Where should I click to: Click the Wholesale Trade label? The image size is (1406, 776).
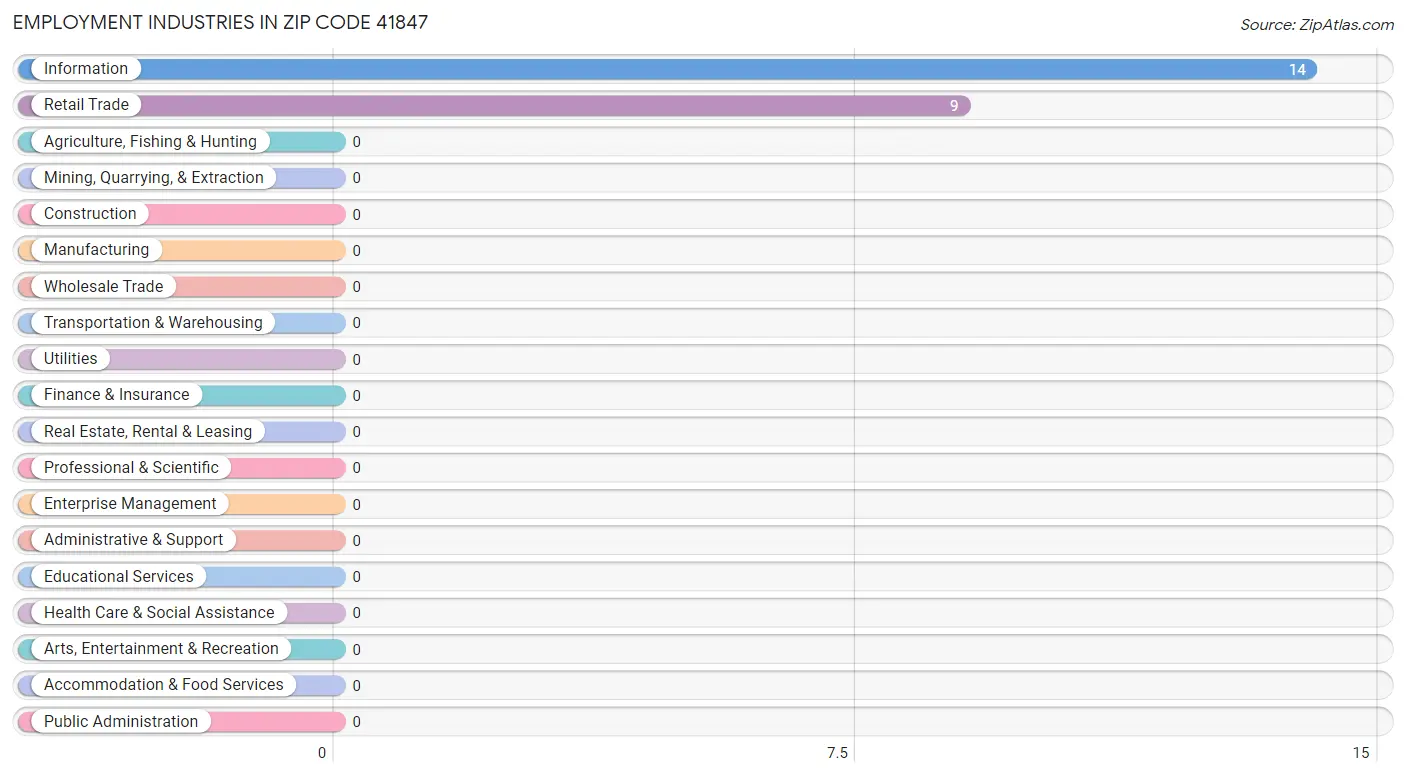click(103, 287)
